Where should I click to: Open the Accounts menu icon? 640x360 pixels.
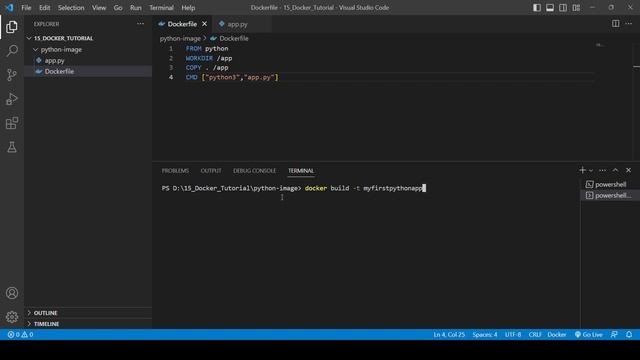[x=12, y=293]
